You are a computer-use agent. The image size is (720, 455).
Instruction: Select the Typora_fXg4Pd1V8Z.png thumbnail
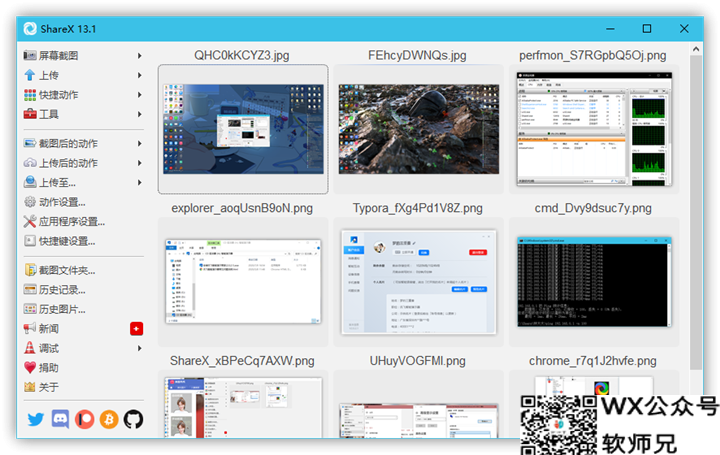coord(418,282)
